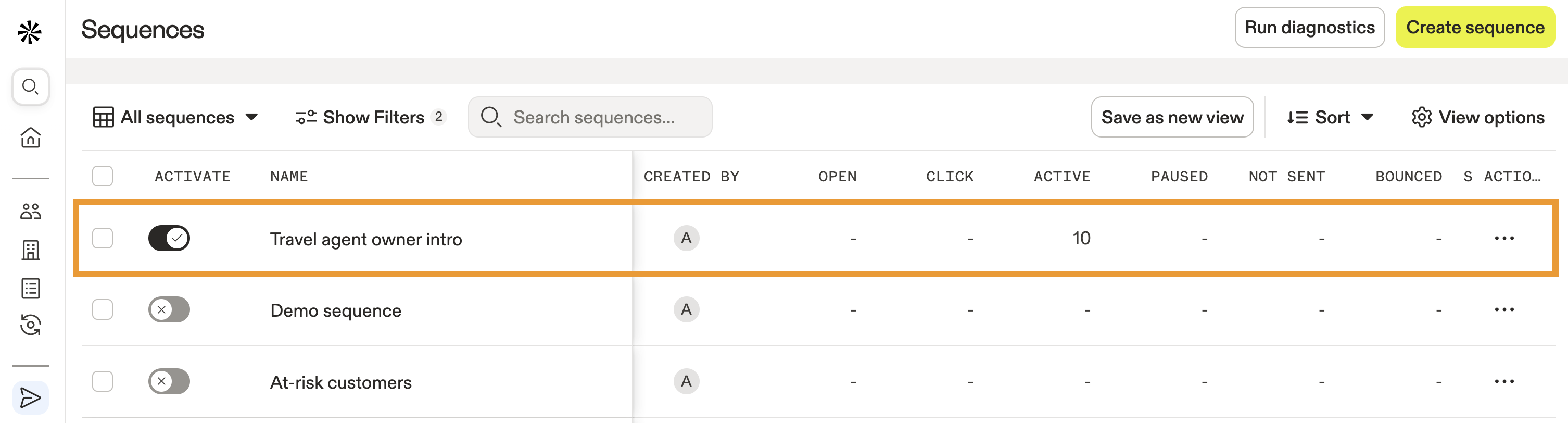
Task: Expand the Sort dropdown
Action: (x=1331, y=117)
